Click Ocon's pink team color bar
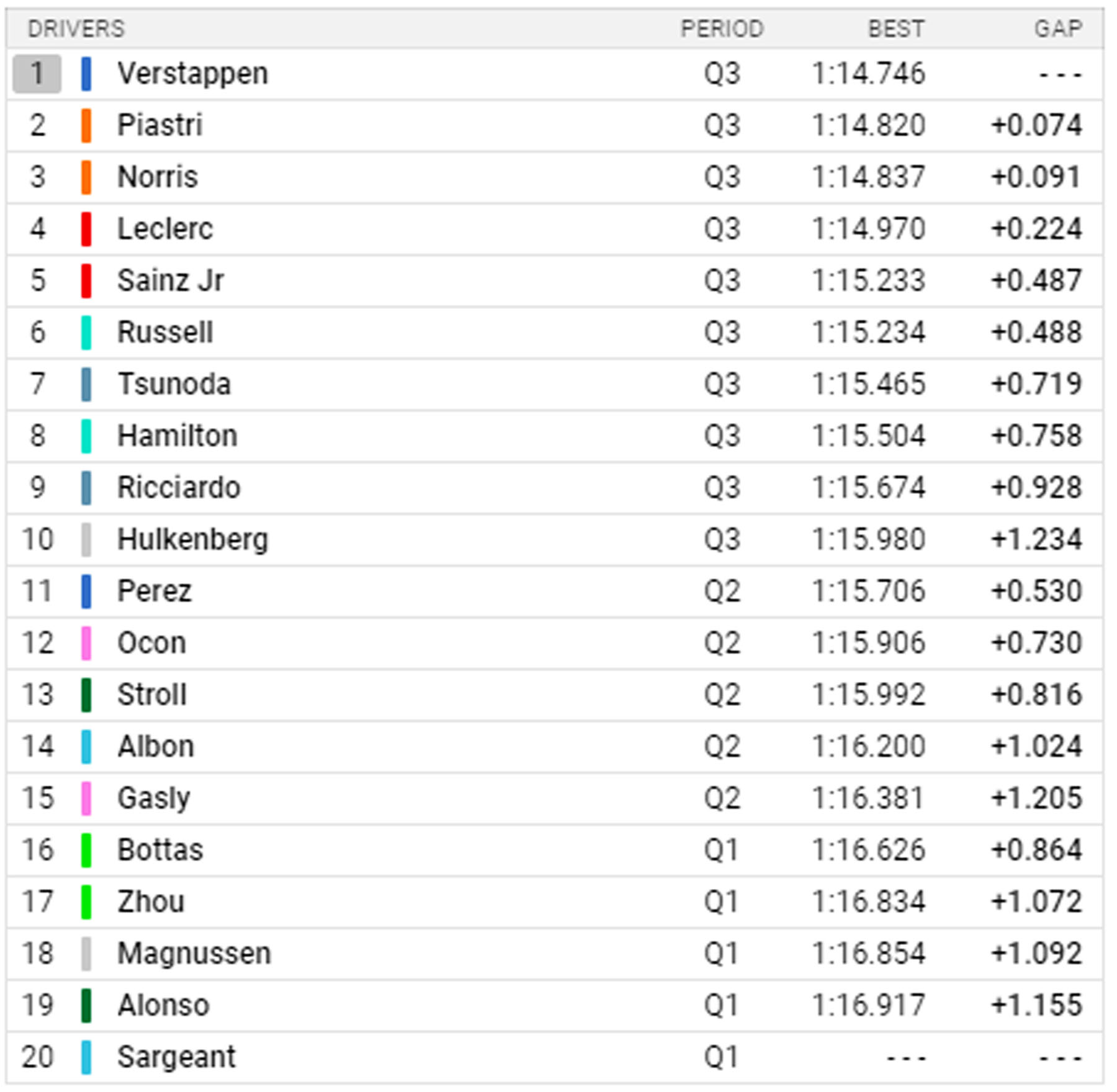Screen dimensions: 1117x1092 tap(86, 643)
